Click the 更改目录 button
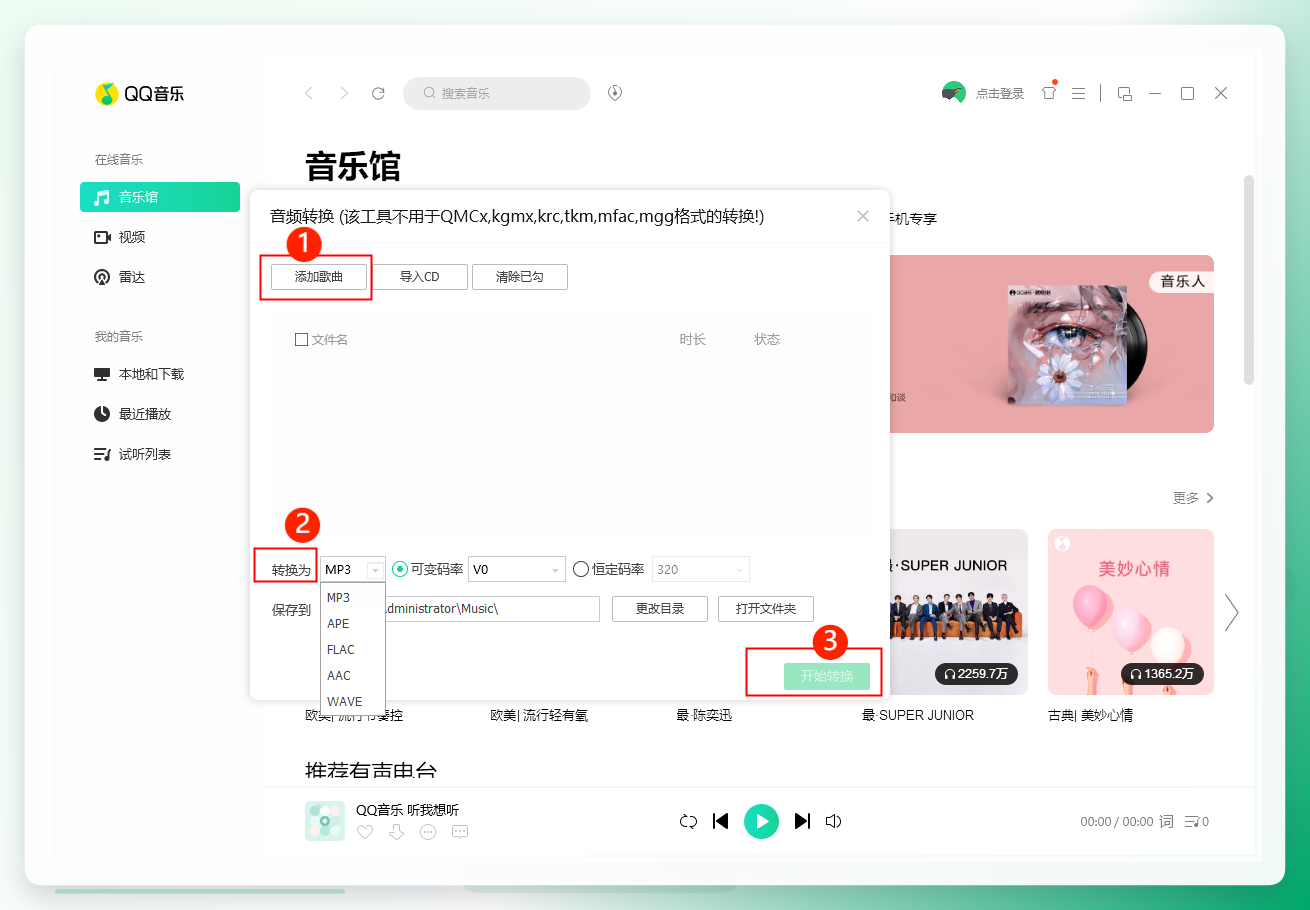Image resolution: width=1310 pixels, height=910 pixels. coord(660,608)
